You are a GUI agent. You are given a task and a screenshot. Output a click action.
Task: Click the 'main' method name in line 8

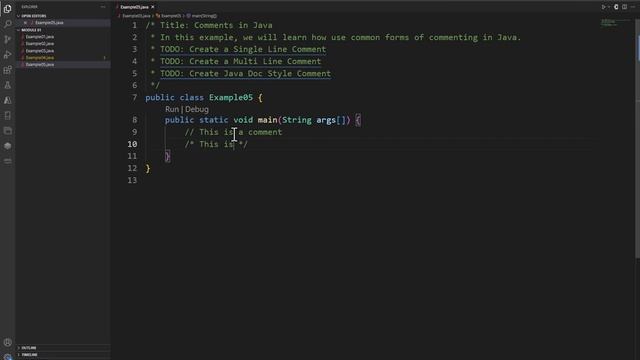tap(267, 120)
